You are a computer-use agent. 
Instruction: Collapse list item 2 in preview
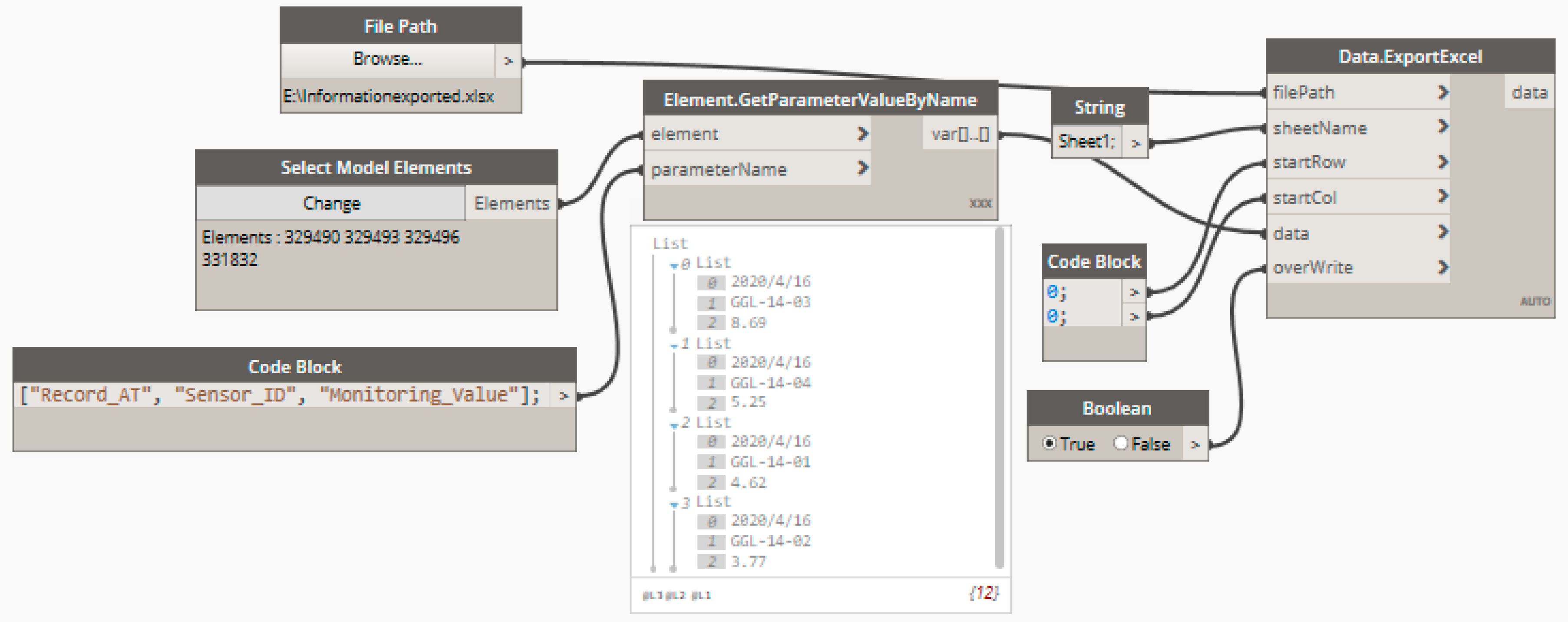point(674,425)
